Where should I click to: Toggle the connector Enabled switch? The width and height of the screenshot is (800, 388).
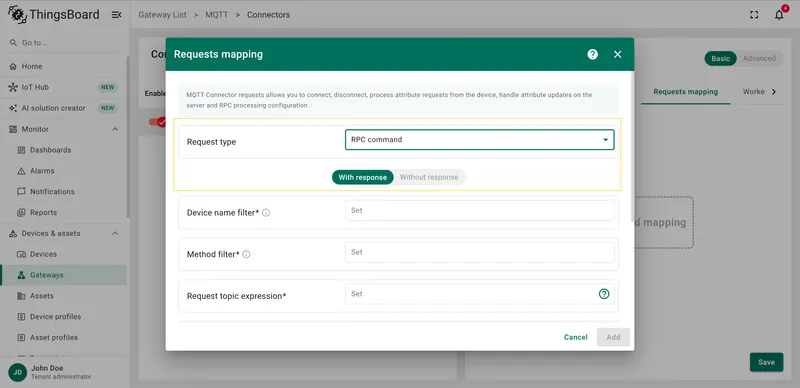coord(157,122)
